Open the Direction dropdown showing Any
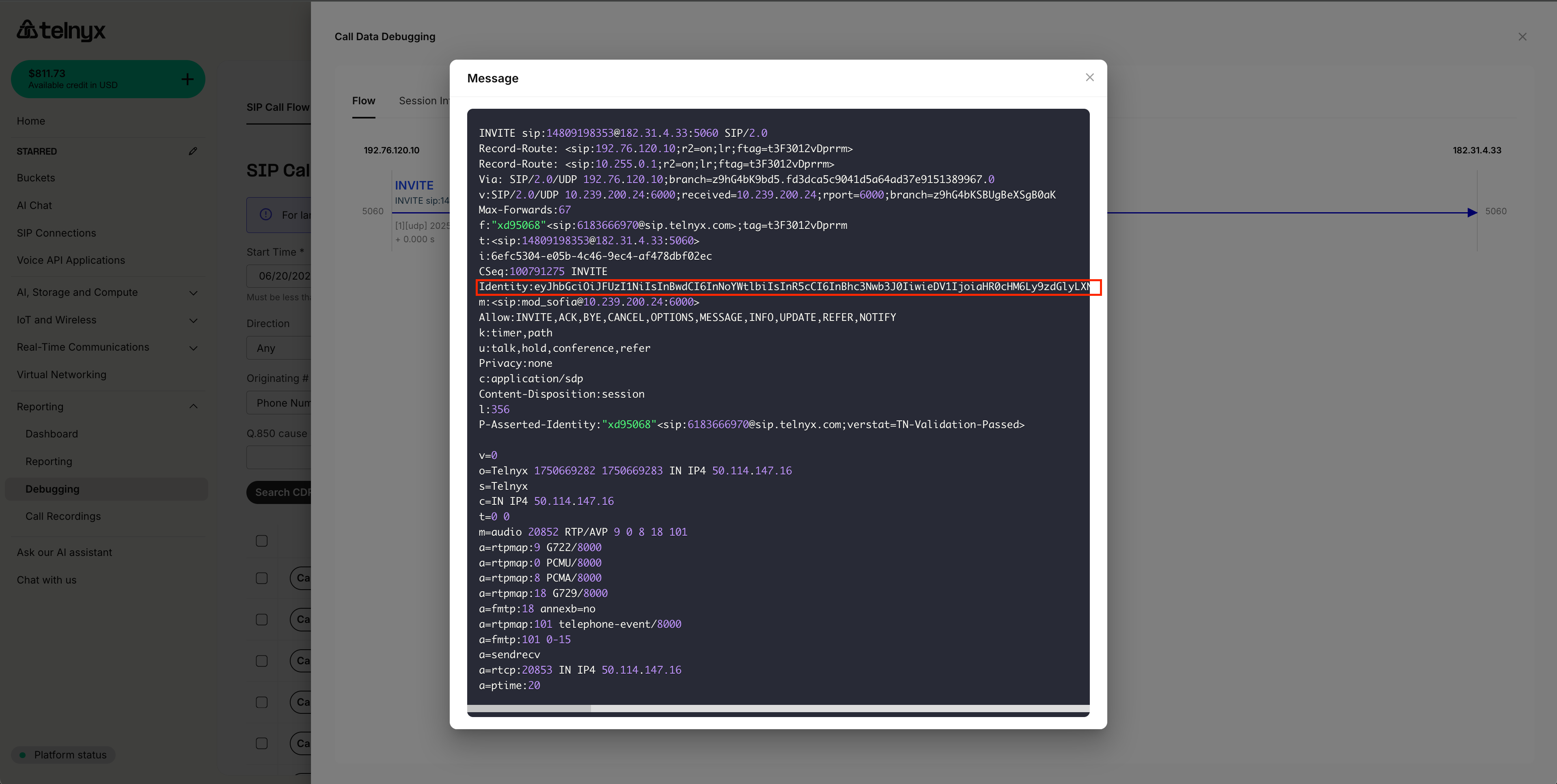The height and width of the screenshot is (784, 1557). pyautogui.click(x=279, y=348)
